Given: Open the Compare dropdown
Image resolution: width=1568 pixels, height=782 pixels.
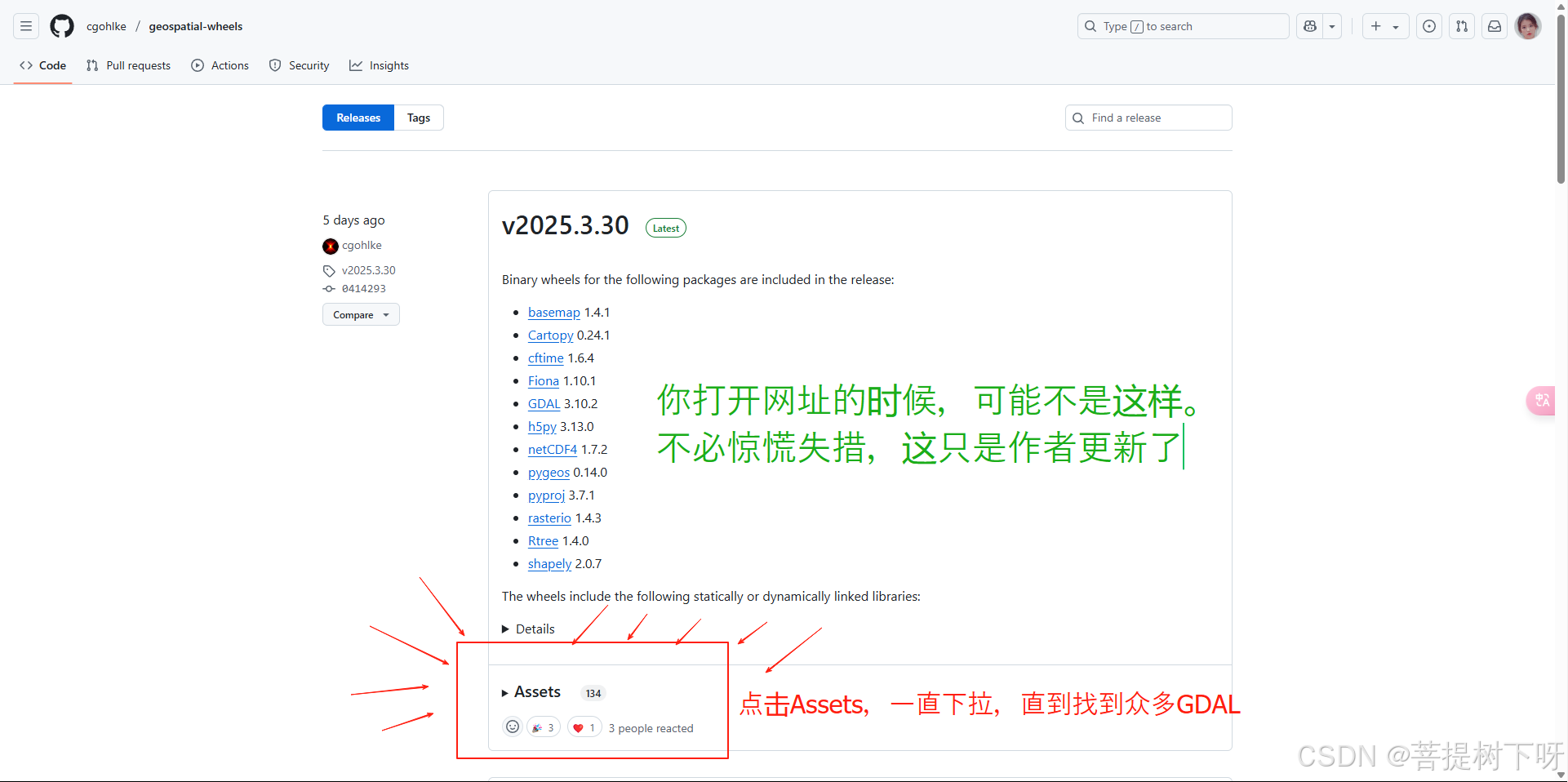Looking at the screenshot, I should point(361,314).
